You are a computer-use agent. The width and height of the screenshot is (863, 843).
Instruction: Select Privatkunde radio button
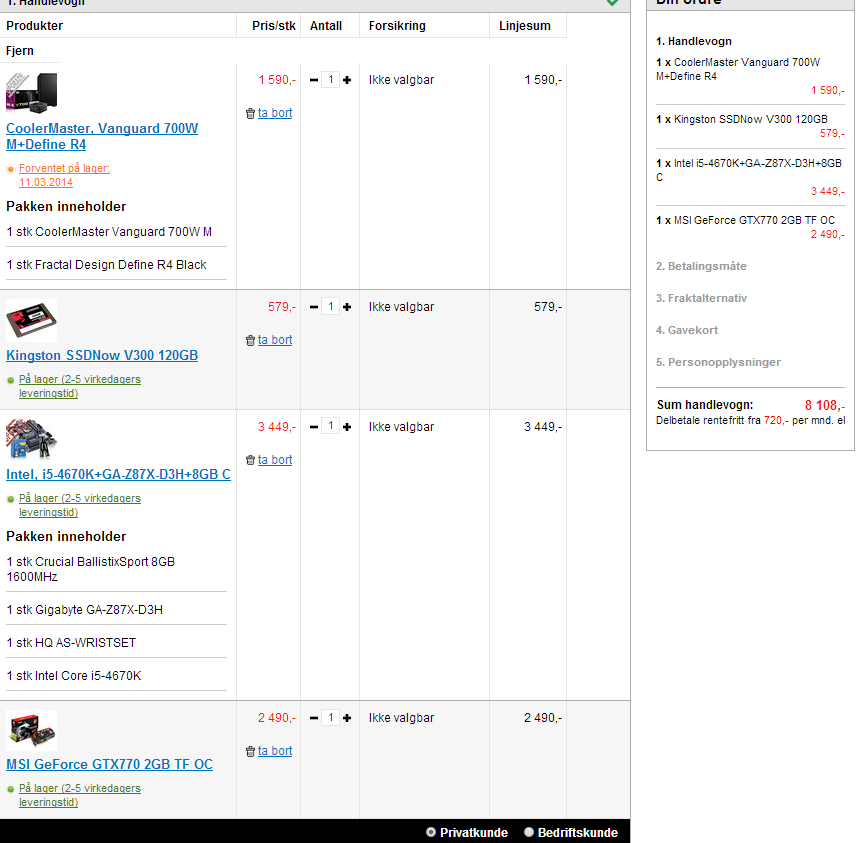point(431,833)
